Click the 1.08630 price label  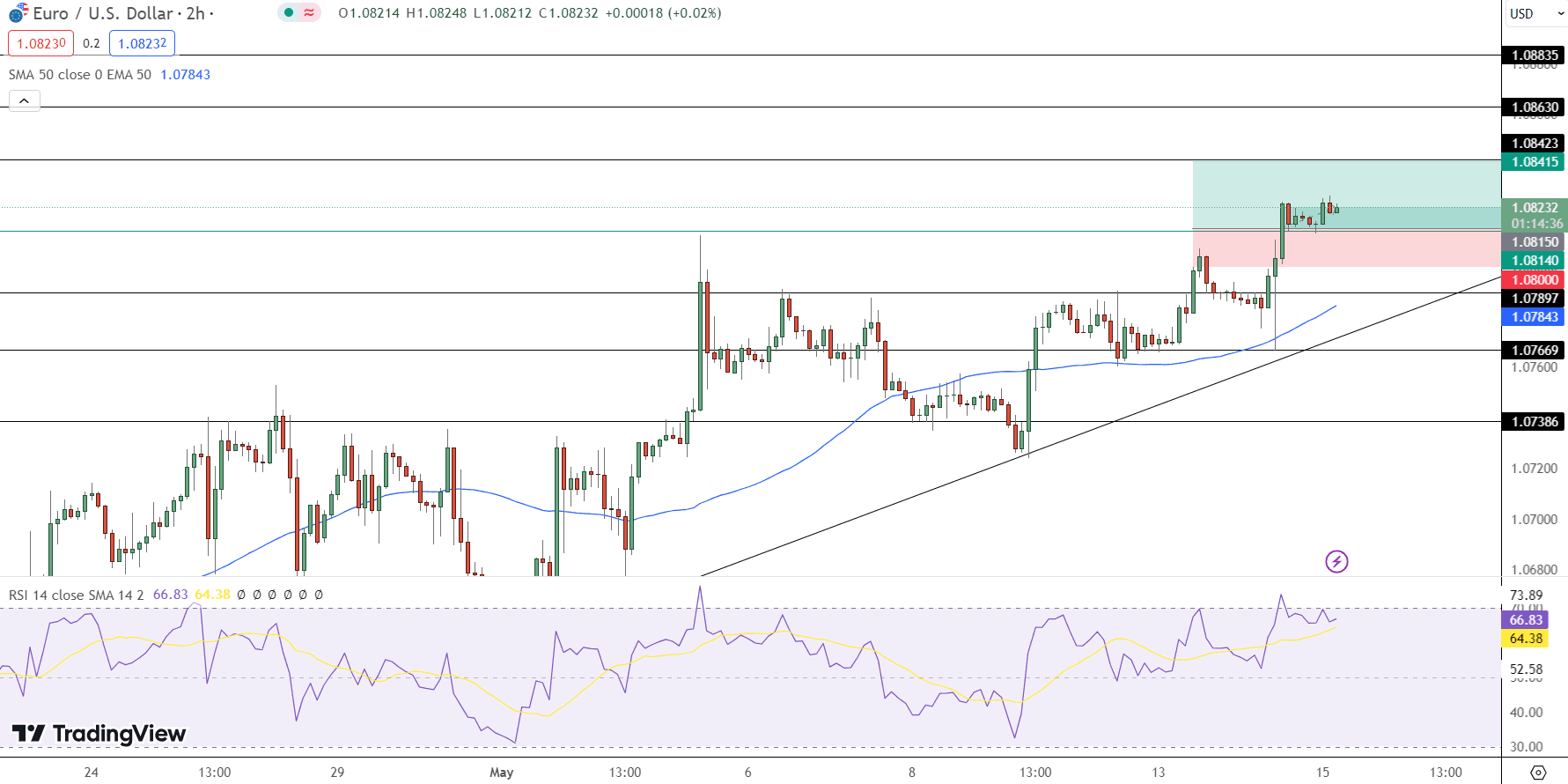pos(1535,107)
